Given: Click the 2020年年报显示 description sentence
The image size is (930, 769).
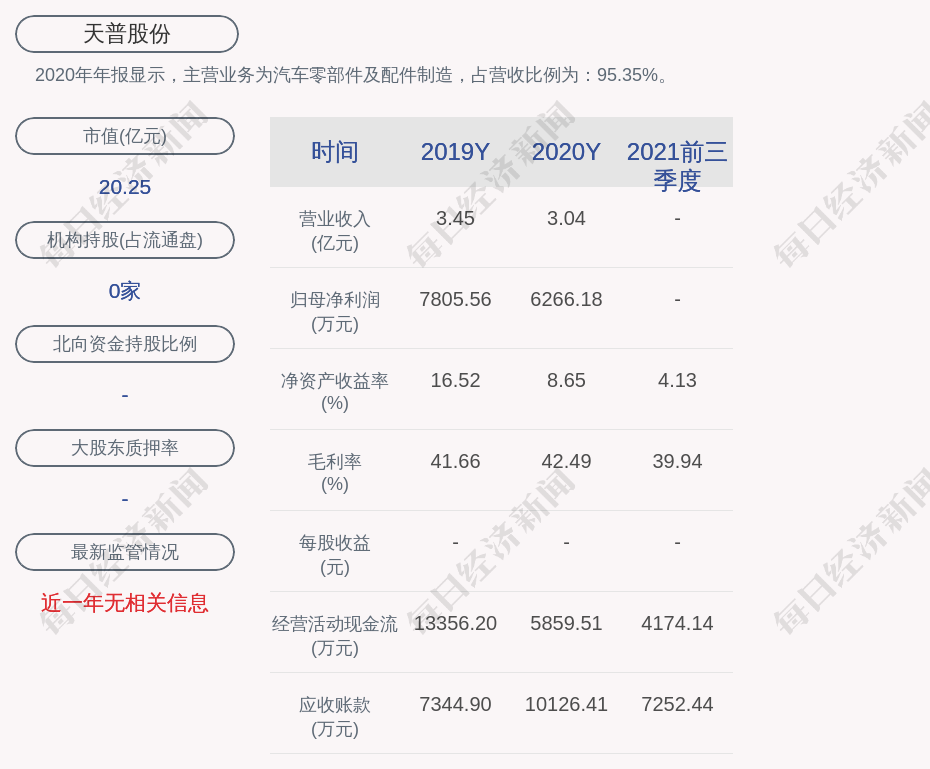Looking at the screenshot, I should point(351,75).
